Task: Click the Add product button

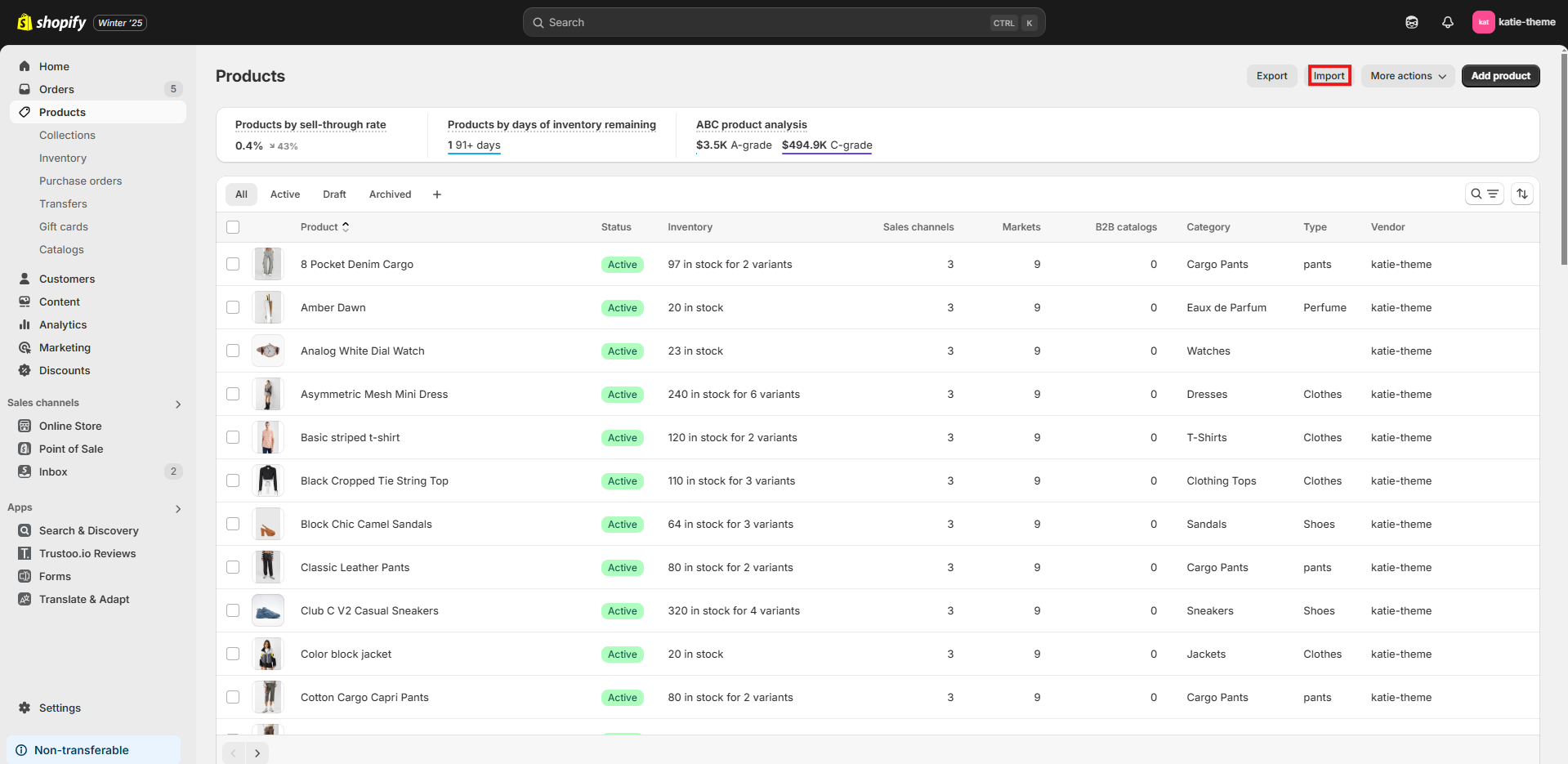Action: [1500, 76]
